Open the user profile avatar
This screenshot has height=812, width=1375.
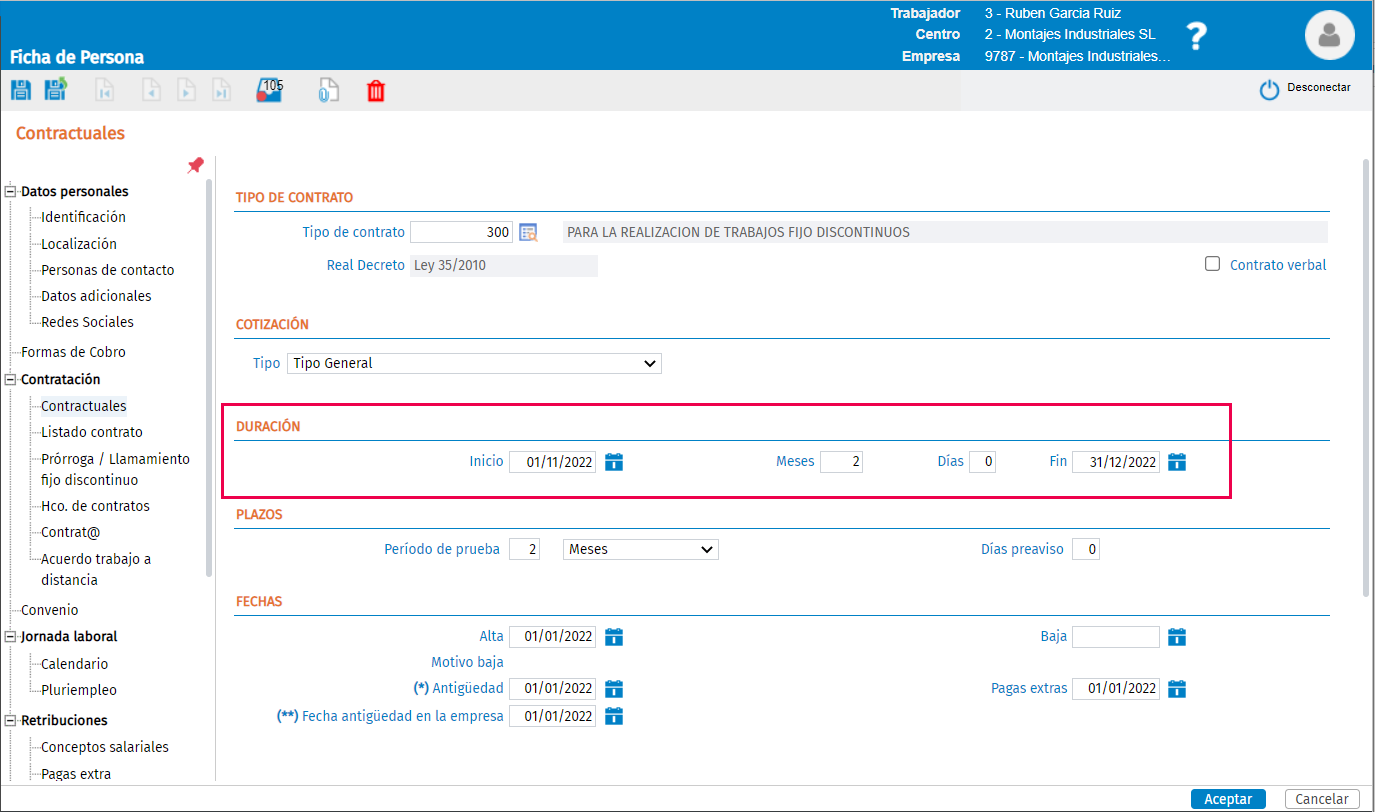pyautogui.click(x=1329, y=35)
